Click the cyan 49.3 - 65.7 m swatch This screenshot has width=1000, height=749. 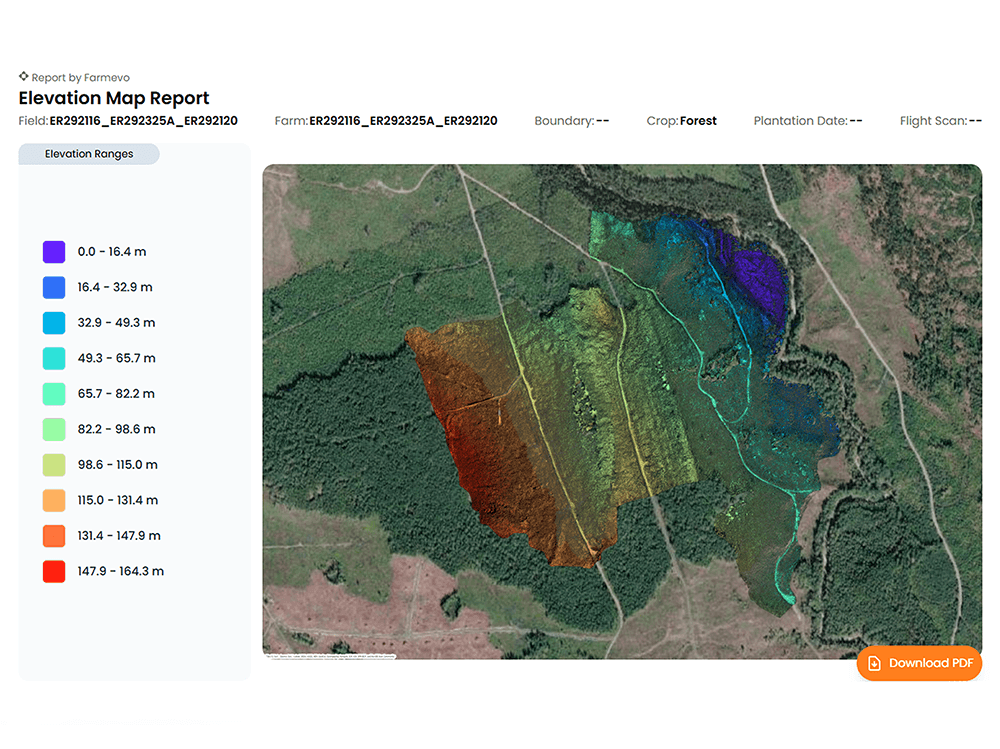54,358
